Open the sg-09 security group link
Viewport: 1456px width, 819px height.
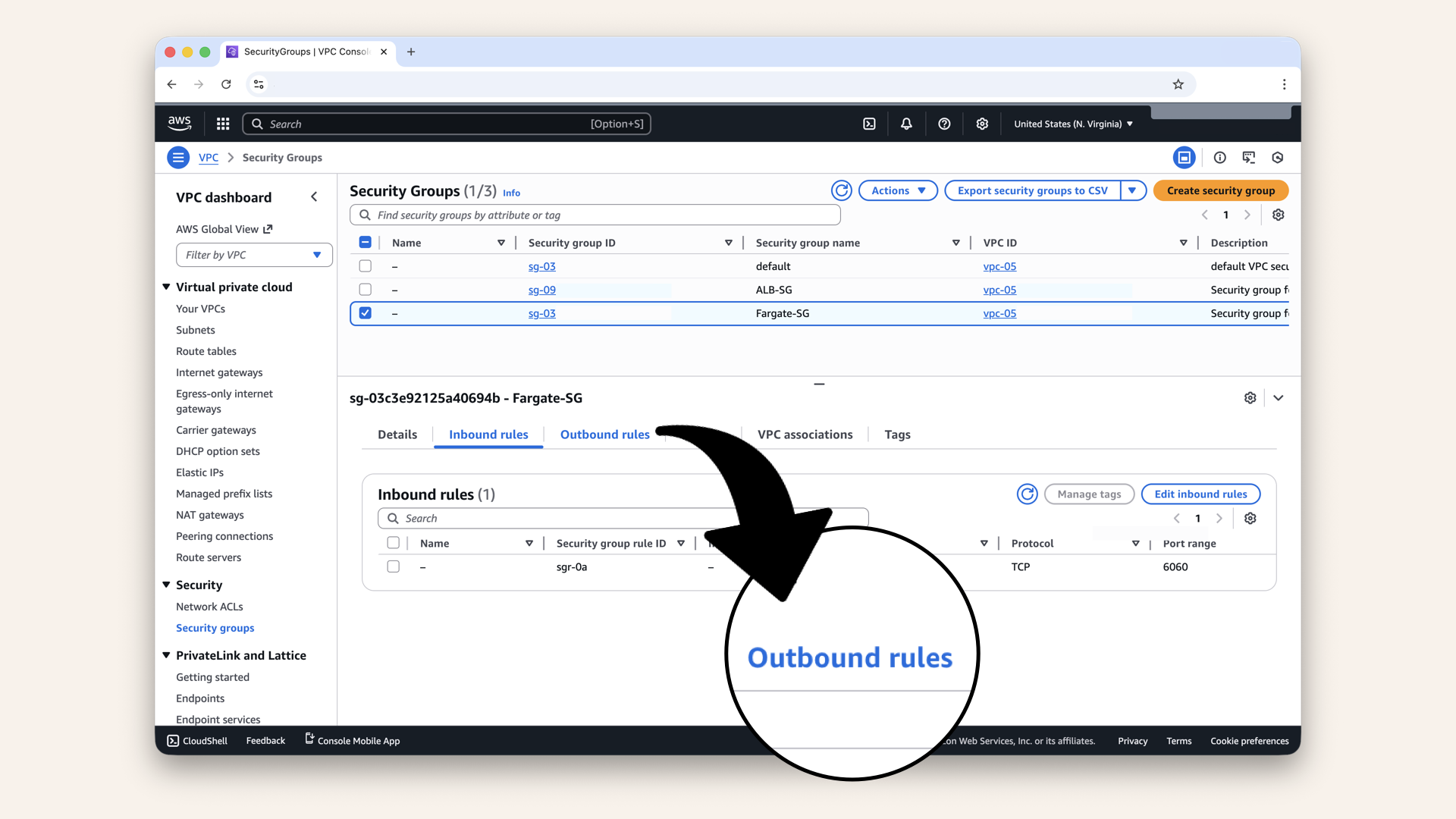(541, 289)
